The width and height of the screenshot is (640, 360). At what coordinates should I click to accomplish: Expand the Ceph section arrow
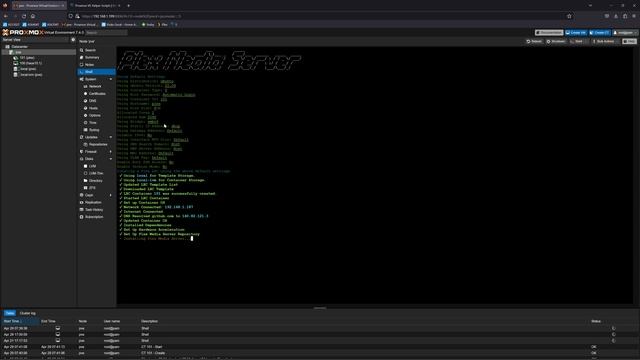pos(111,195)
